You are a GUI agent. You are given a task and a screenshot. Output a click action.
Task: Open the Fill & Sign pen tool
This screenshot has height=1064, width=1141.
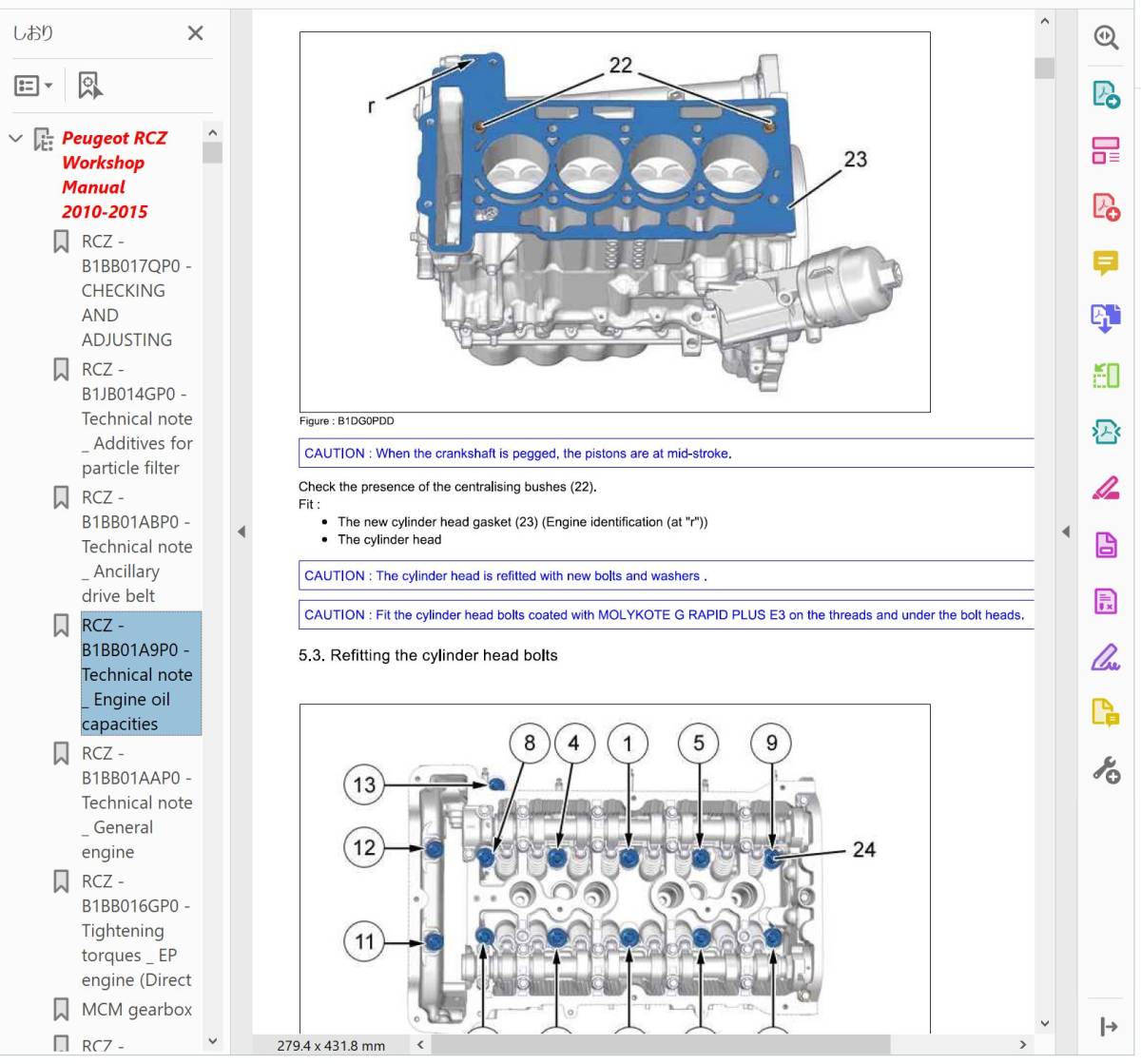(1105, 657)
